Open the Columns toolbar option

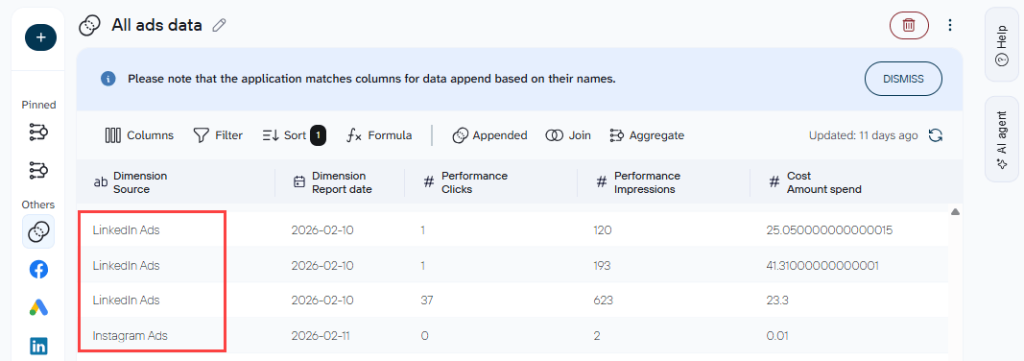click(139, 135)
